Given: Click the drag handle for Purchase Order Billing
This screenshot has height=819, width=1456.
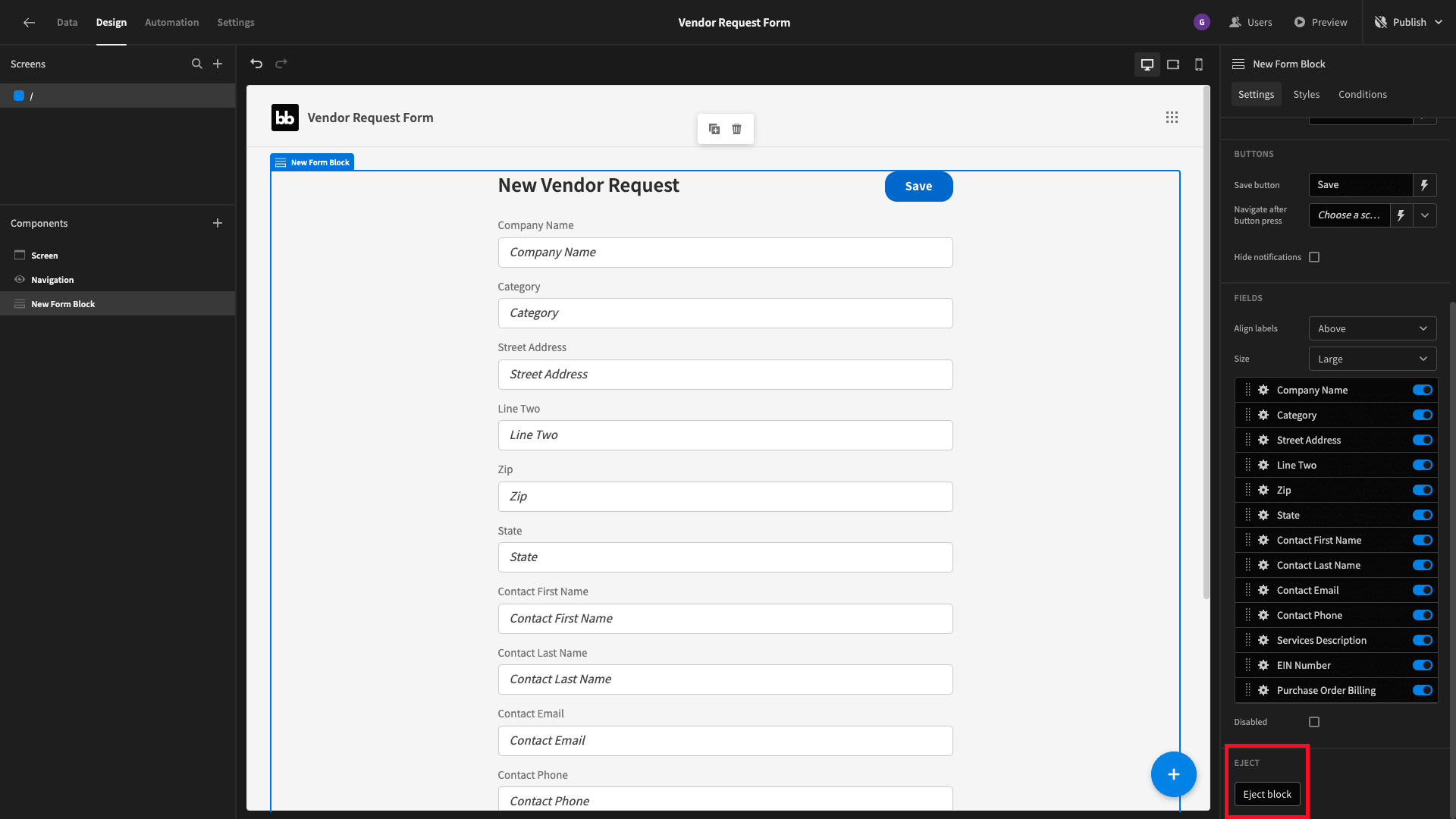Looking at the screenshot, I should [1246, 690].
